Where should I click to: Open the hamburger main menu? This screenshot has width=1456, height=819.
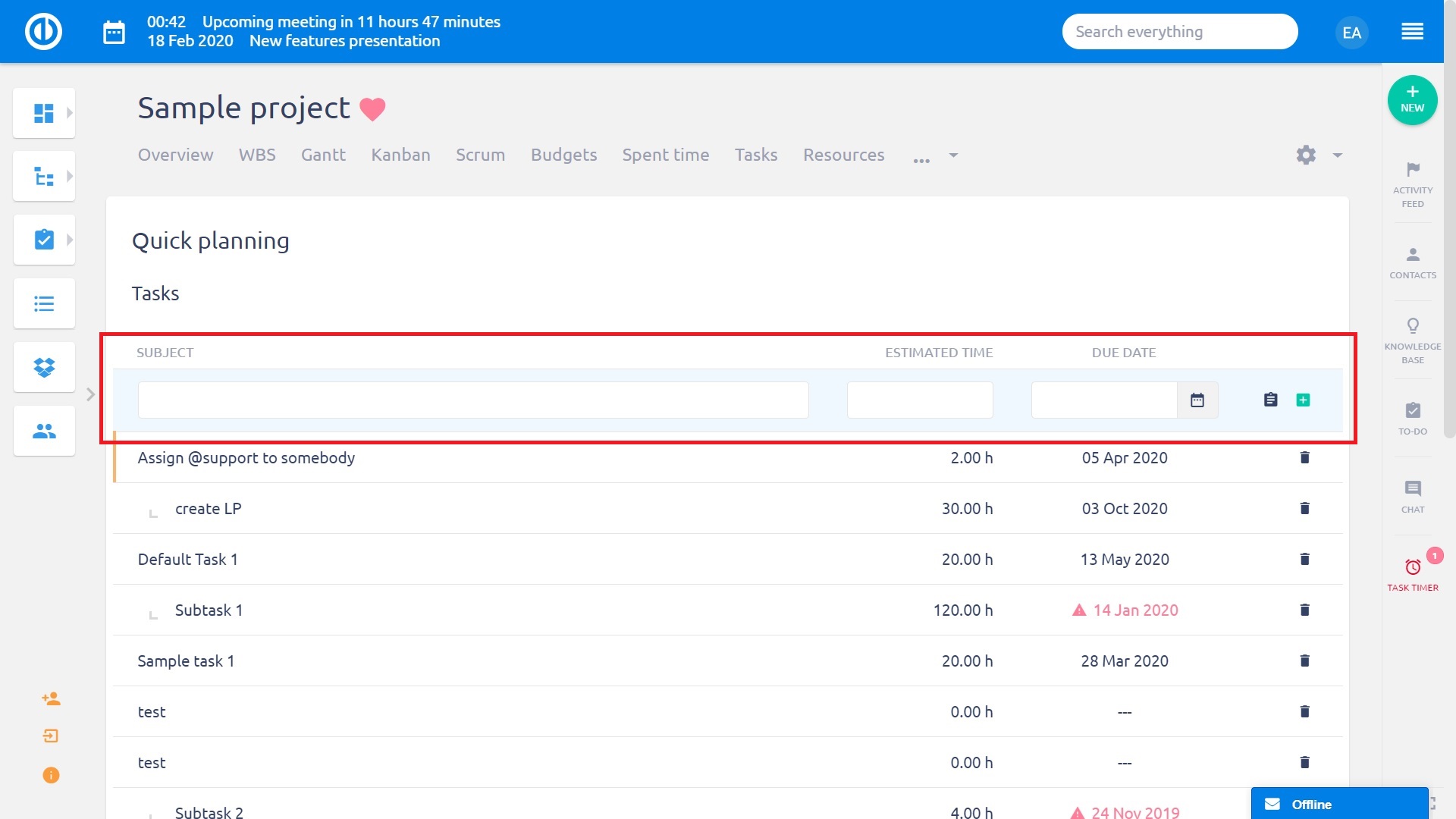[1412, 32]
